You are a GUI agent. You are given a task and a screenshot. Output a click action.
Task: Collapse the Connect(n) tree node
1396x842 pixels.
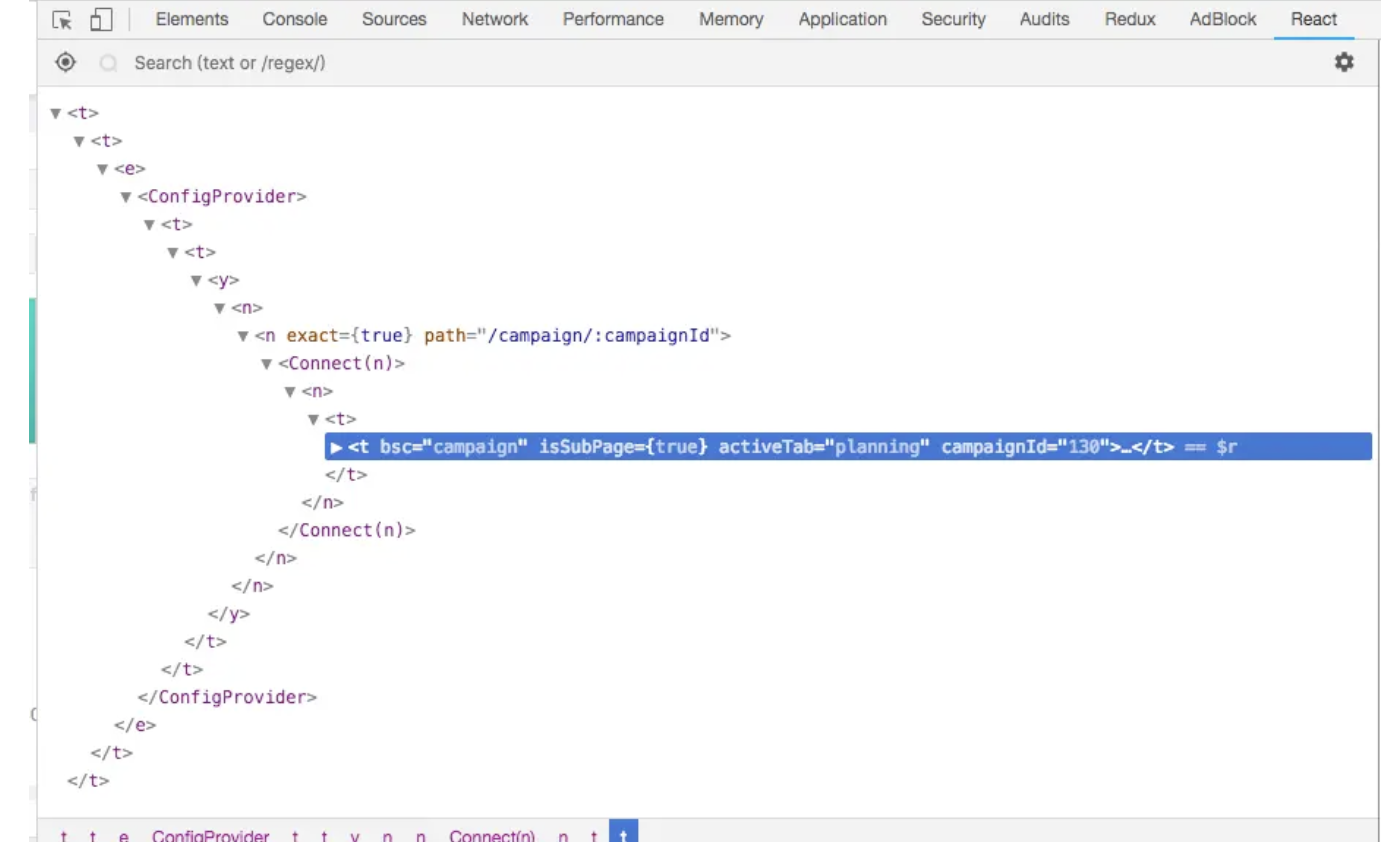[265, 363]
